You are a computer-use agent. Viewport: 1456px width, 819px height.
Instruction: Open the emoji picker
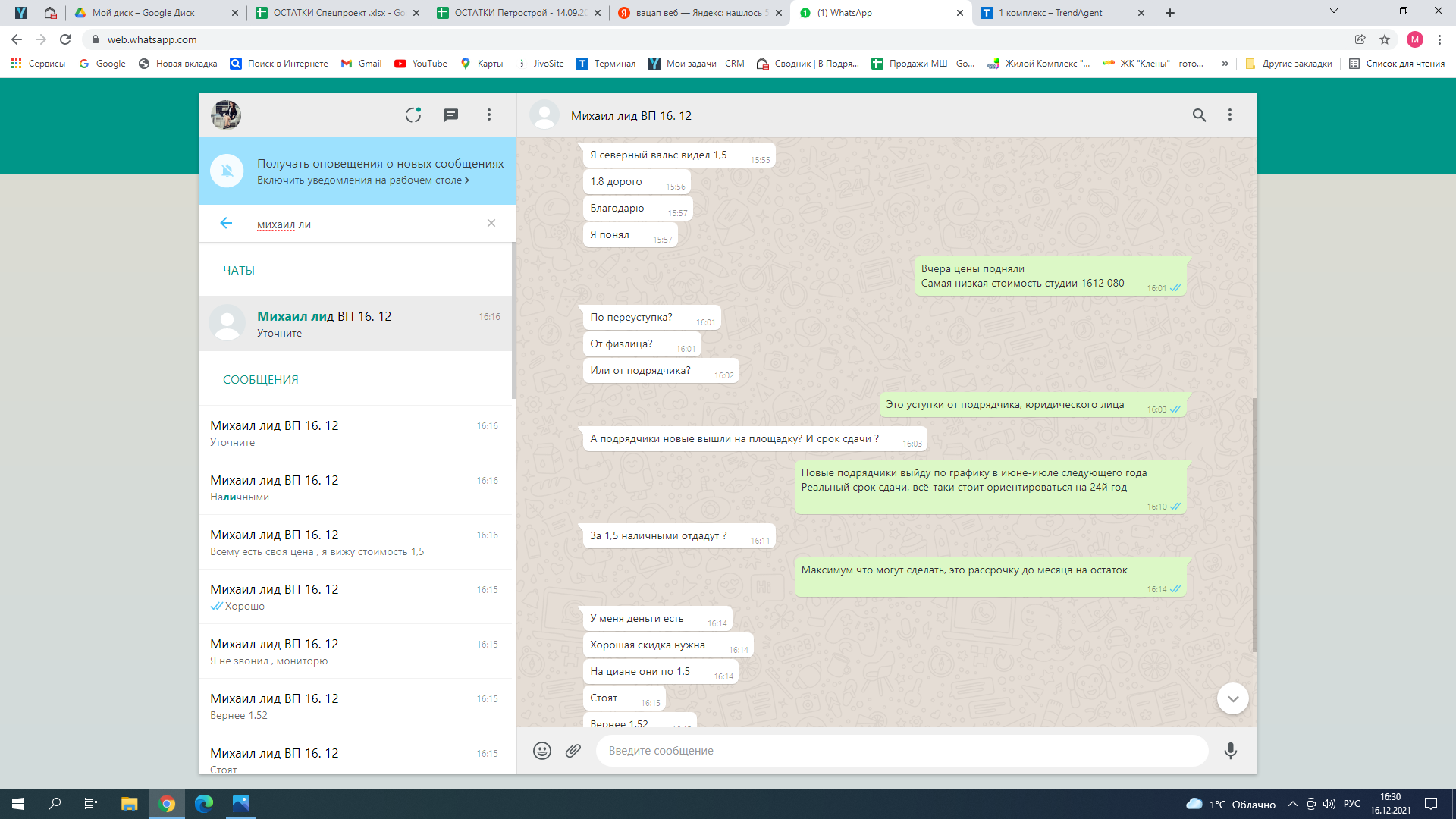(x=541, y=751)
